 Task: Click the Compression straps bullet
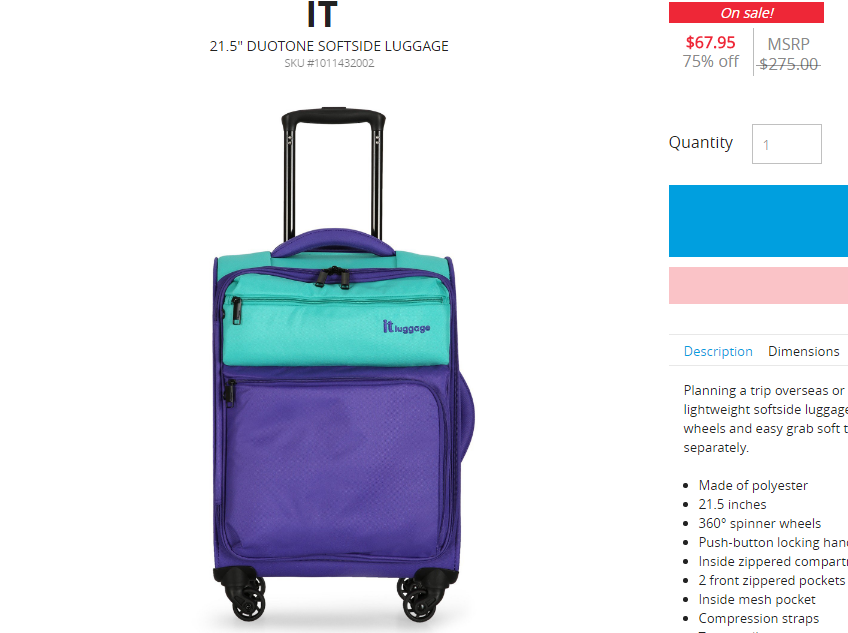click(x=758, y=618)
